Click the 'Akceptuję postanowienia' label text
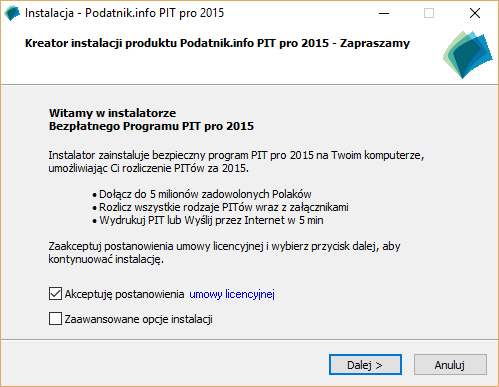Image resolution: width=499 pixels, height=387 pixels. click(x=124, y=294)
